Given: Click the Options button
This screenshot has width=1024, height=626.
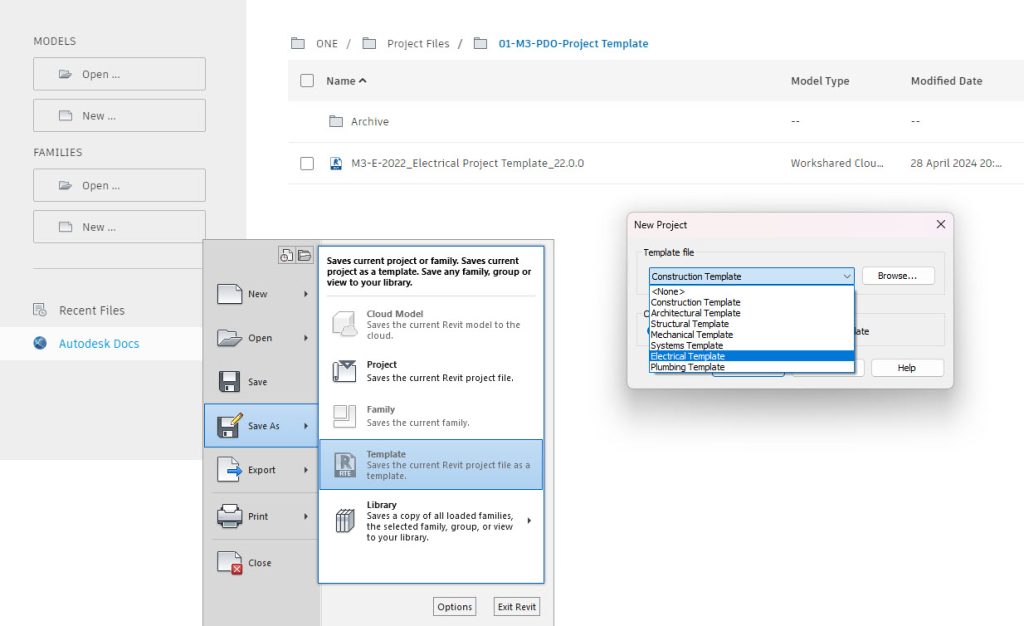Looking at the screenshot, I should point(455,606).
